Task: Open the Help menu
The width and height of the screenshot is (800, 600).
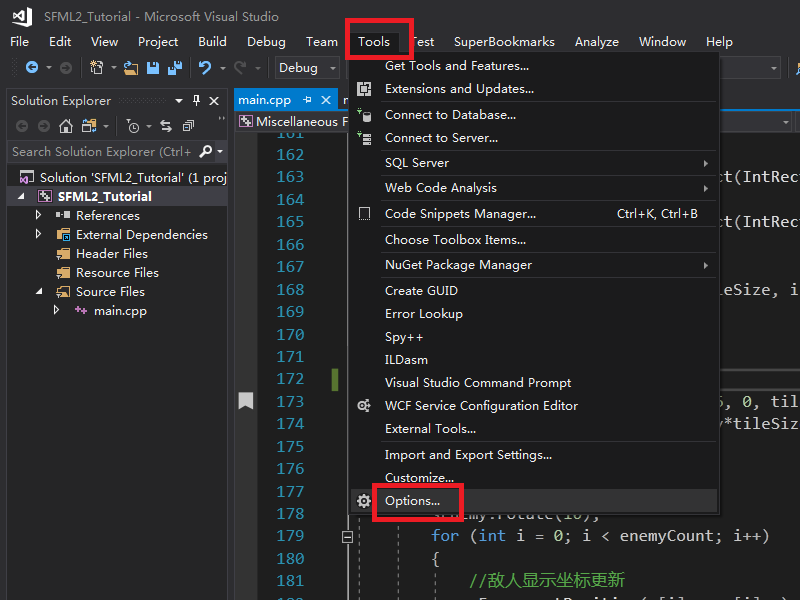Action: [x=719, y=41]
